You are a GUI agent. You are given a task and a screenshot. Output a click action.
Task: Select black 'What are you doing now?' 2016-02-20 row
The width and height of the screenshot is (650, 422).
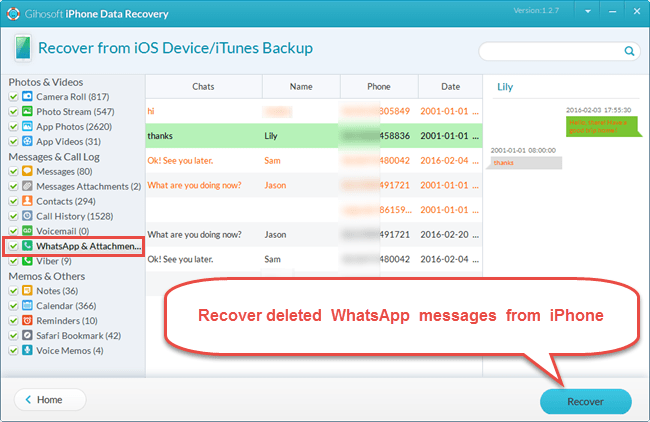click(x=314, y=235)
